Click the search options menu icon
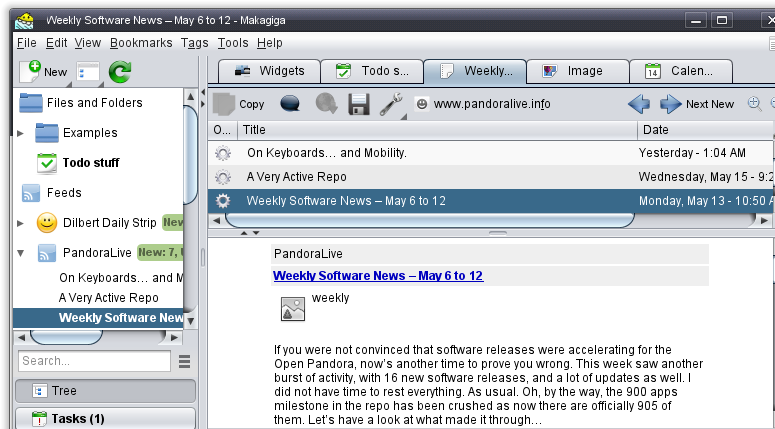The width and height of the screenshot is (775, 429). (x=184, y=362)
